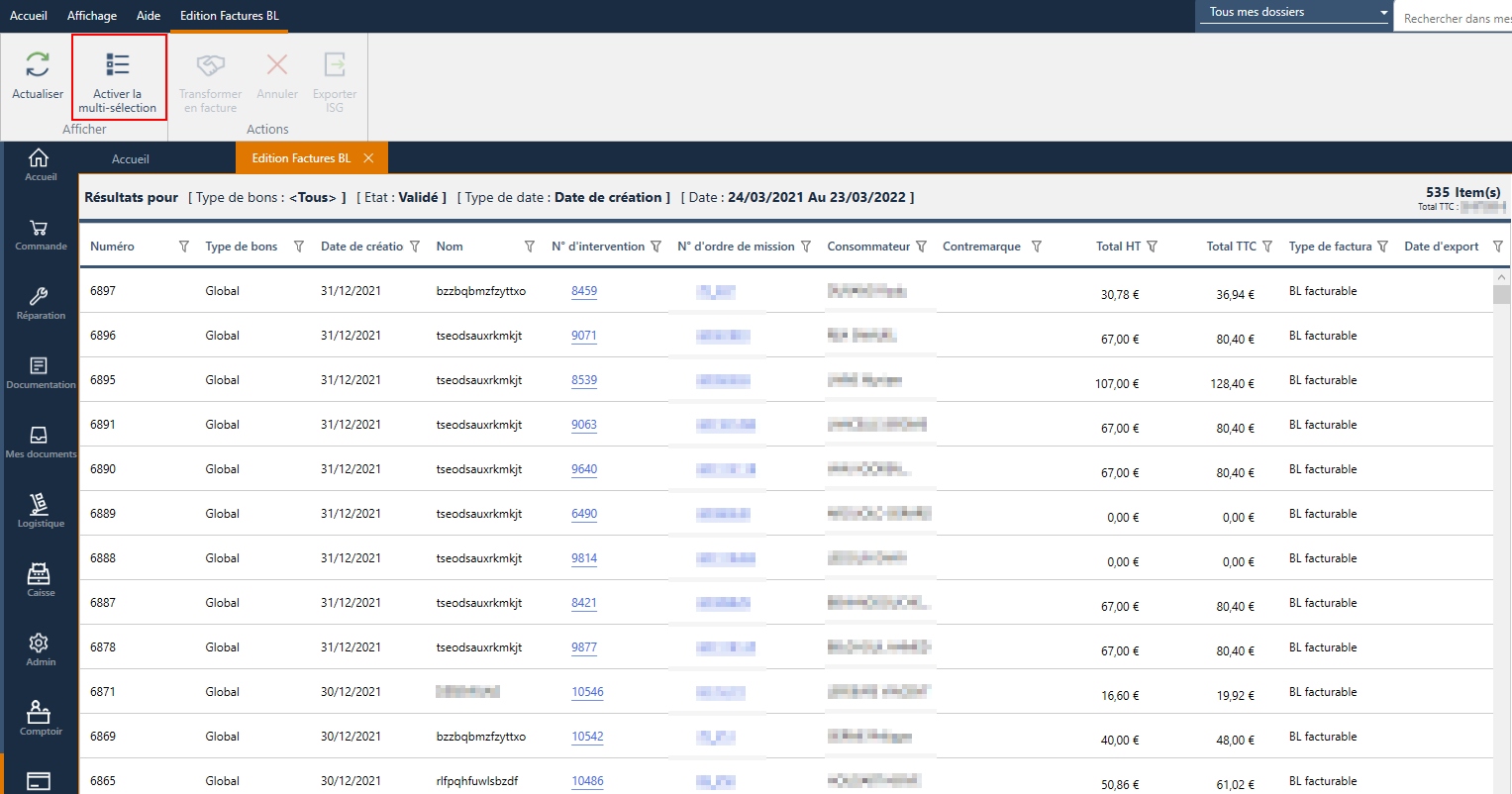The image size is (1512, 794).
Task: Click the Annuler cancel icon
Action: 277,65
